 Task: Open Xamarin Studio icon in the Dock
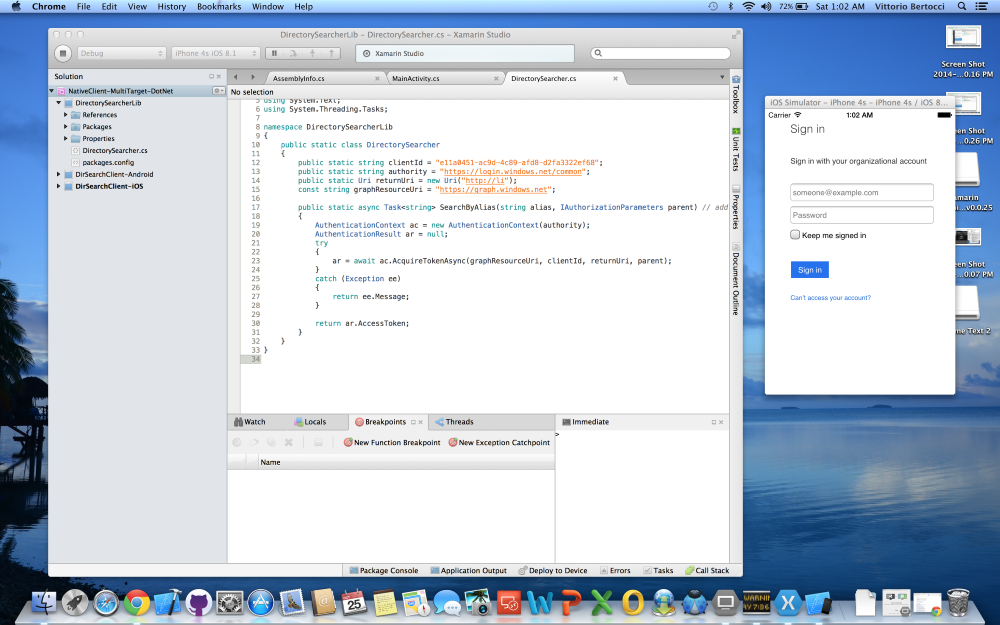(x=788, y=602)
